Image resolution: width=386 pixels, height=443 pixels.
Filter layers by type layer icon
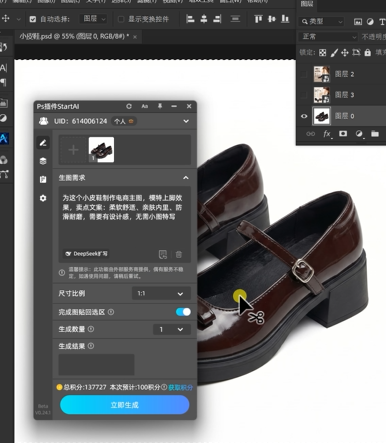382,22
